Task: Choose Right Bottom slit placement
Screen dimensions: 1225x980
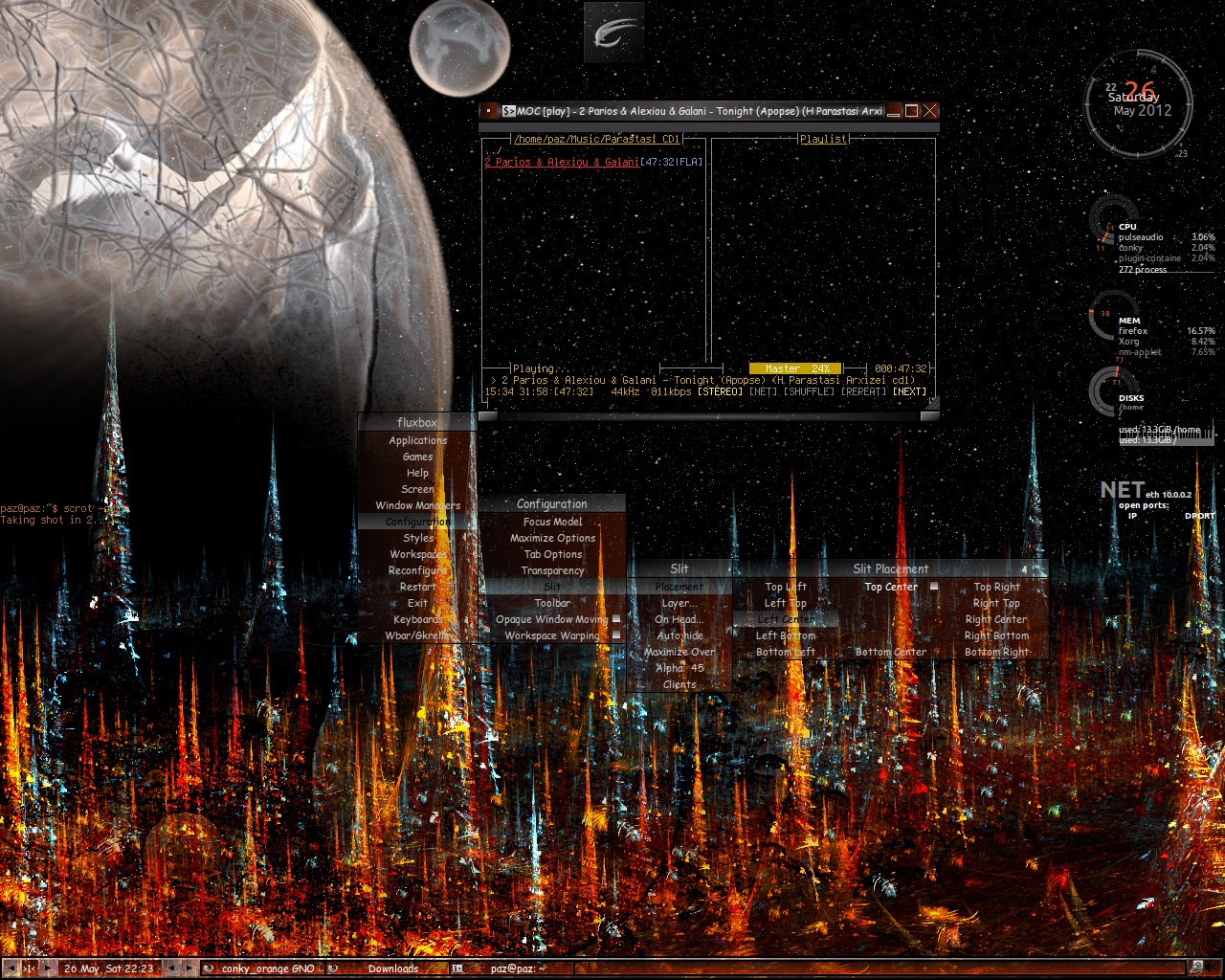Action: pos(996,635)
